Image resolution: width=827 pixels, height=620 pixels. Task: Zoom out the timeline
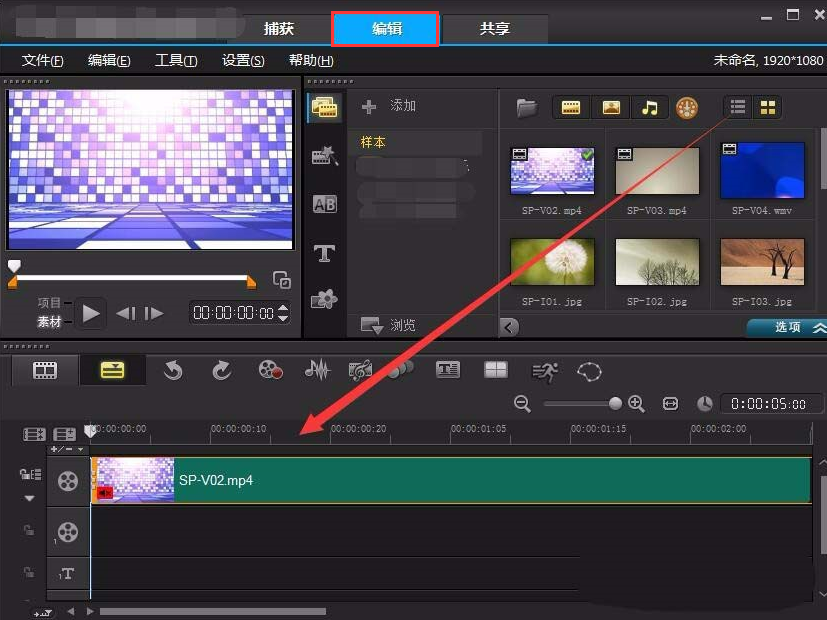pyautogui.click(x=522, y=404)
